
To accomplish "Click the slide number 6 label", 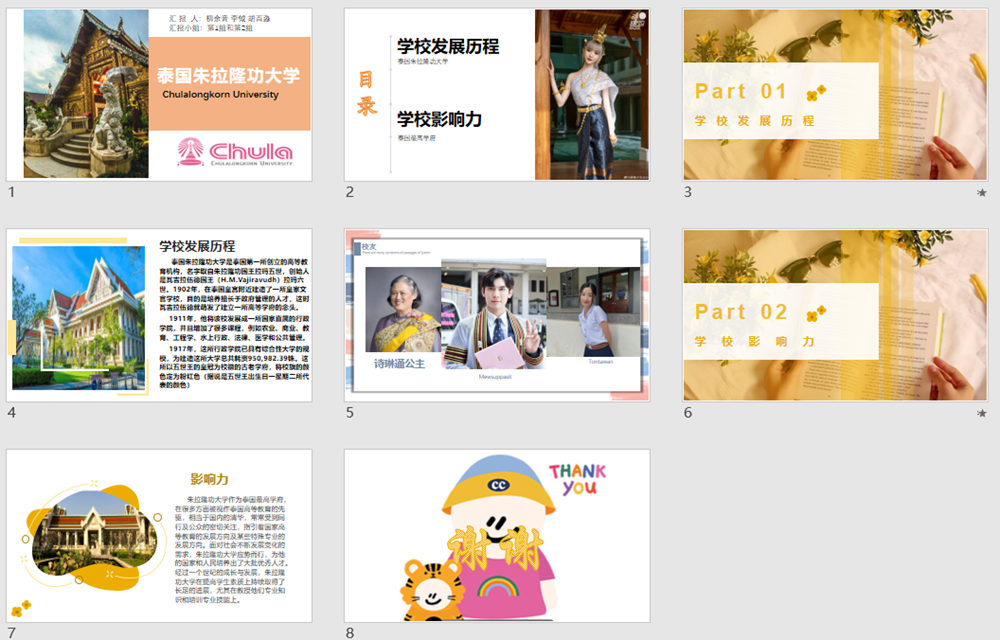I will point(687,412).
